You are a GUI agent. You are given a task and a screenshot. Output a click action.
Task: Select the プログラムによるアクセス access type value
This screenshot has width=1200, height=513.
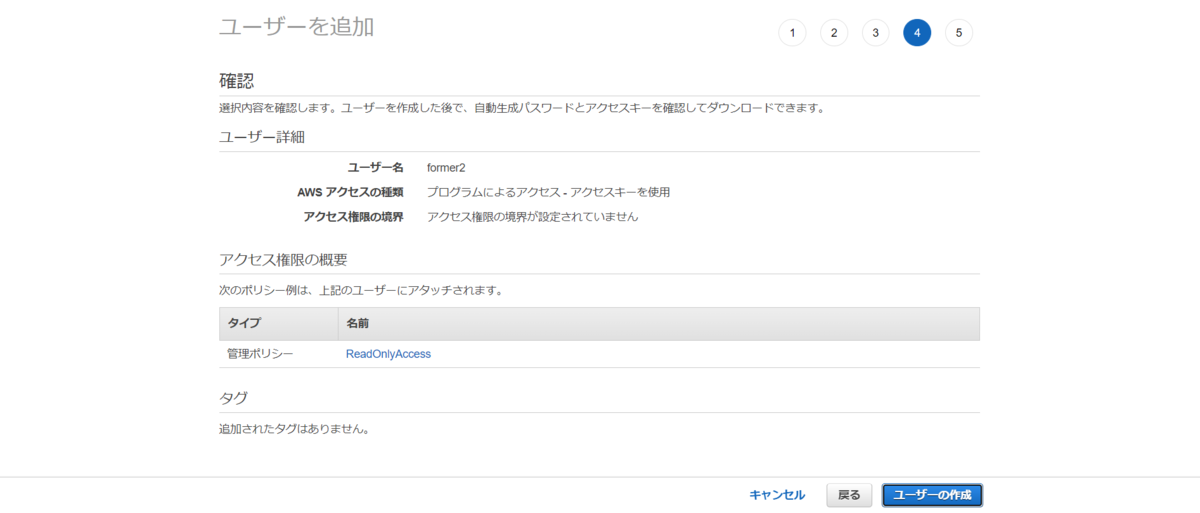coord(548,192)
